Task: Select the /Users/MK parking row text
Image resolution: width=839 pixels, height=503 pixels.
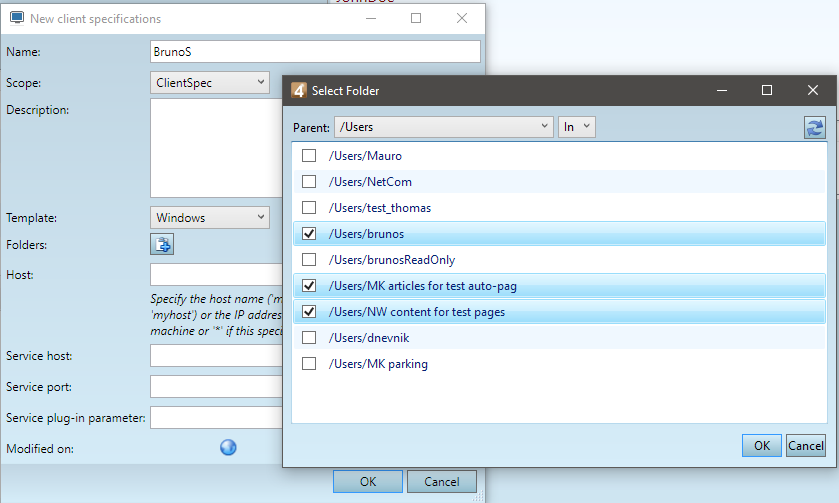Action: click(x=378, y=364)
